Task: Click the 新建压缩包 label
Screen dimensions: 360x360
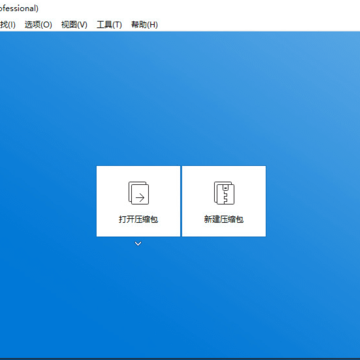Action: 224,220
